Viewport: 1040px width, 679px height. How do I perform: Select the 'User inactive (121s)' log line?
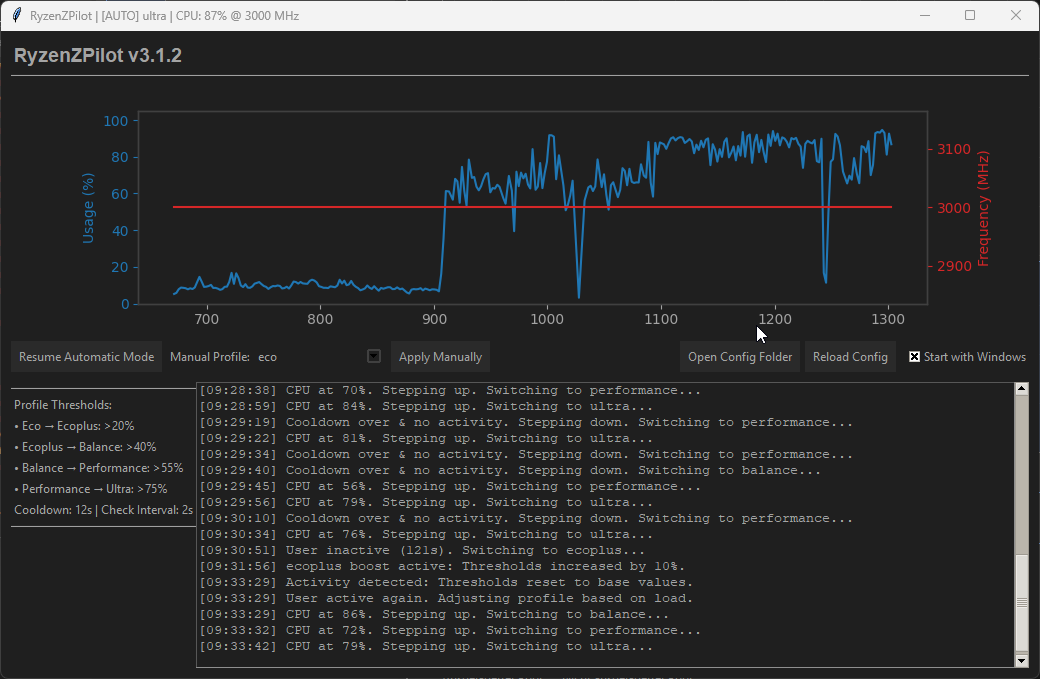click(x=465, y=550)
